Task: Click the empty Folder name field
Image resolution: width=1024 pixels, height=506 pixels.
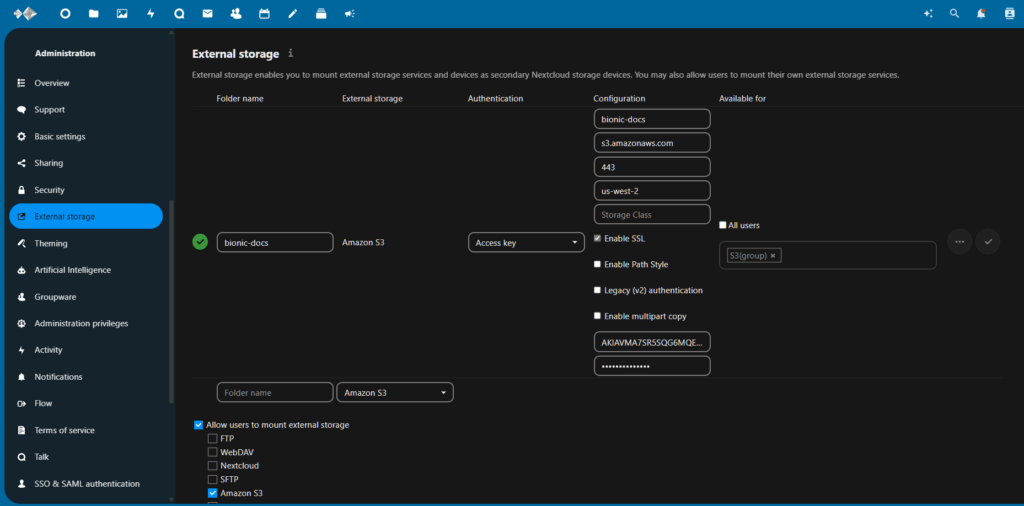Action: pos(275,392)
